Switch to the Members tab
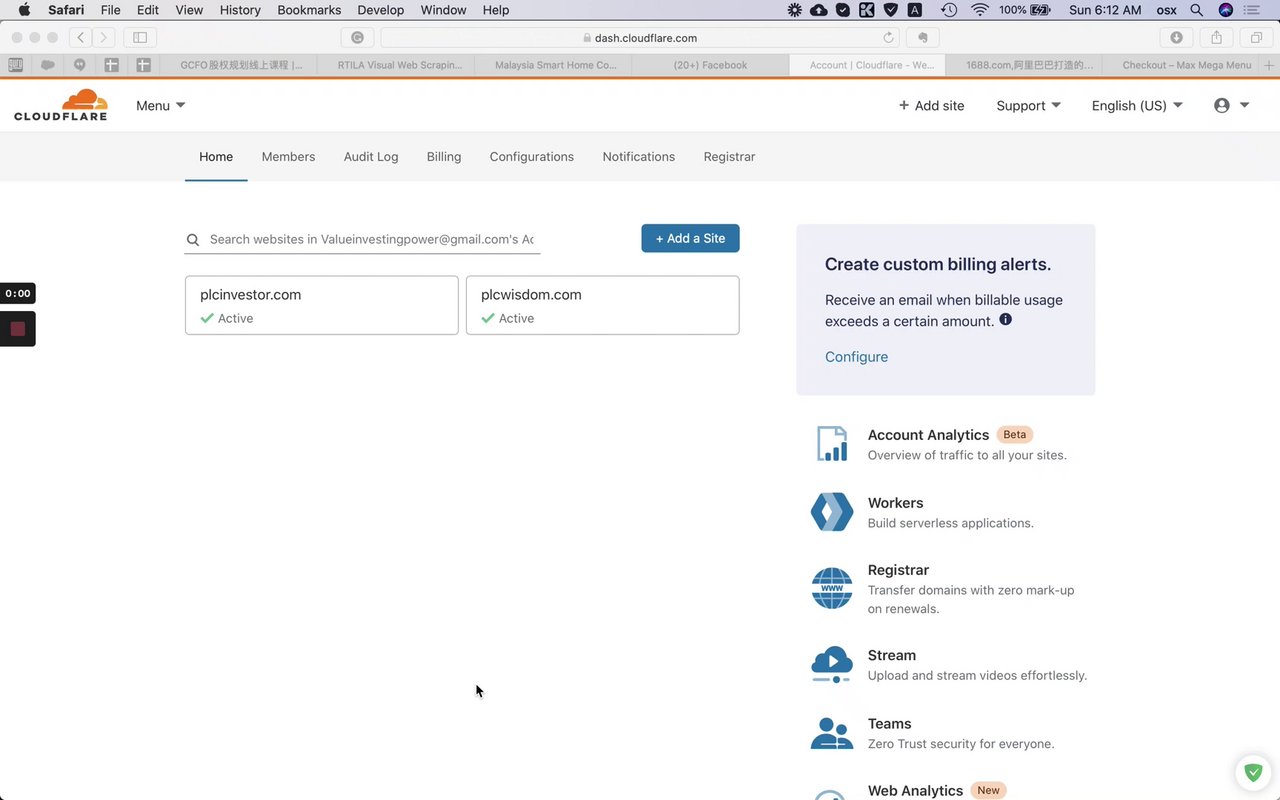 pos(288,157)
